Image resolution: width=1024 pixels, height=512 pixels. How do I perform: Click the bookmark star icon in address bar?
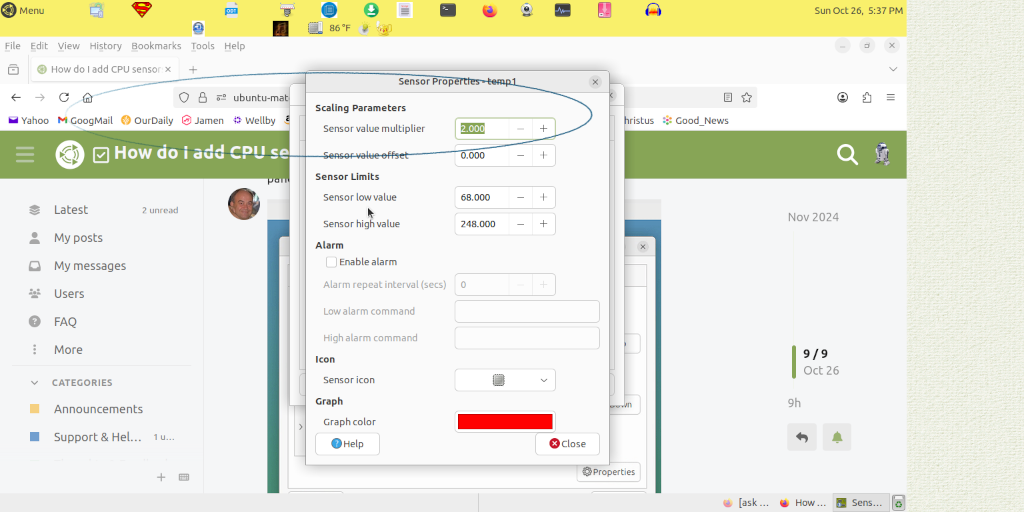tap(746, 97)
